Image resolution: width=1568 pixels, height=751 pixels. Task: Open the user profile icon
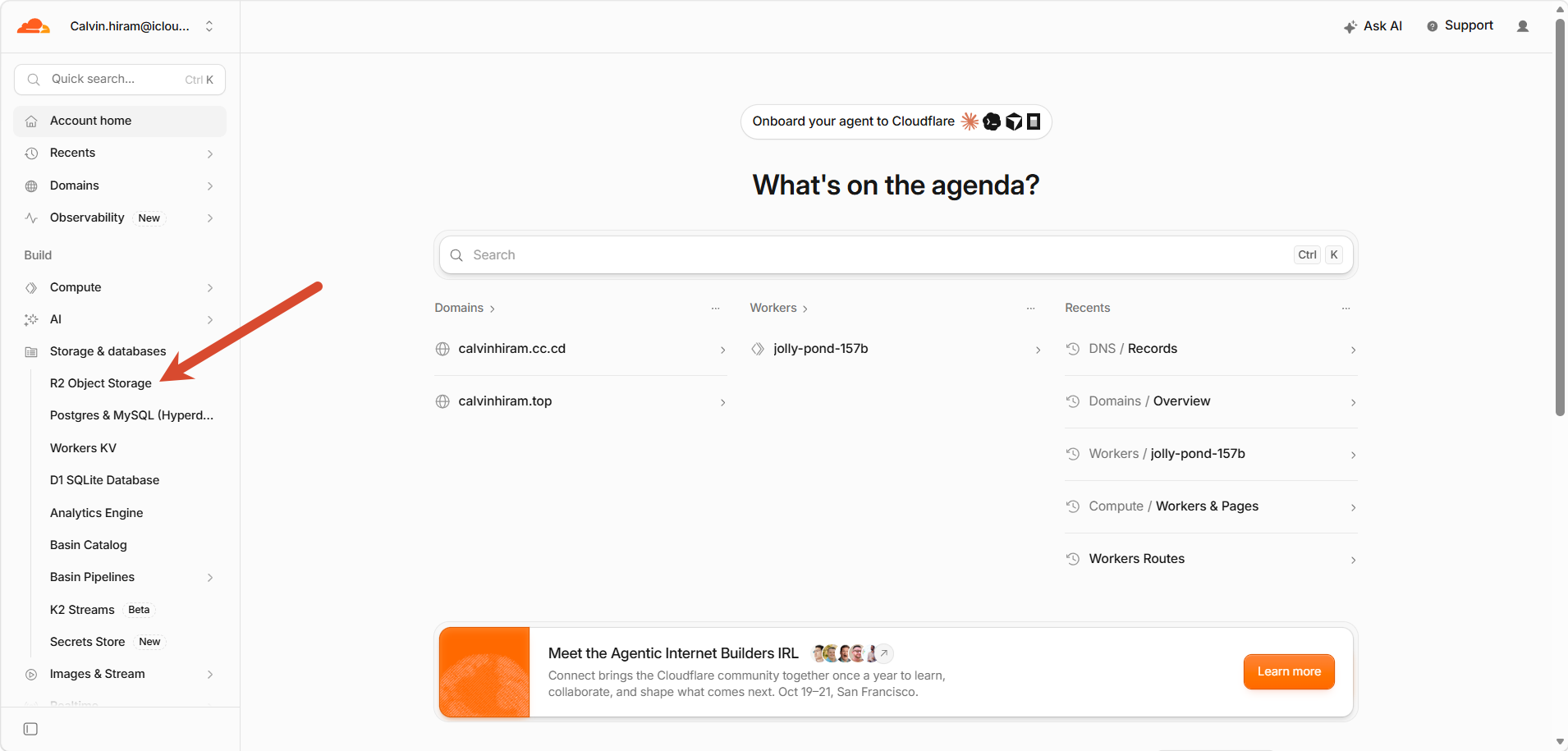click(x=1523, y=26)
